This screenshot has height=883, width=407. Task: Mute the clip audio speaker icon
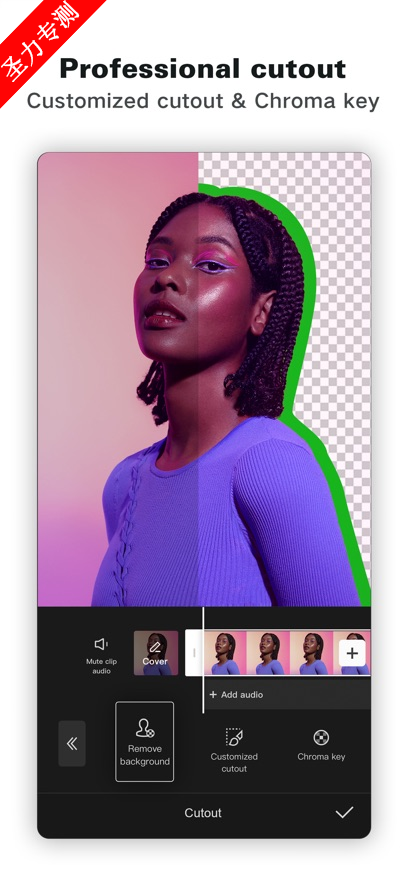coord(101,644)
